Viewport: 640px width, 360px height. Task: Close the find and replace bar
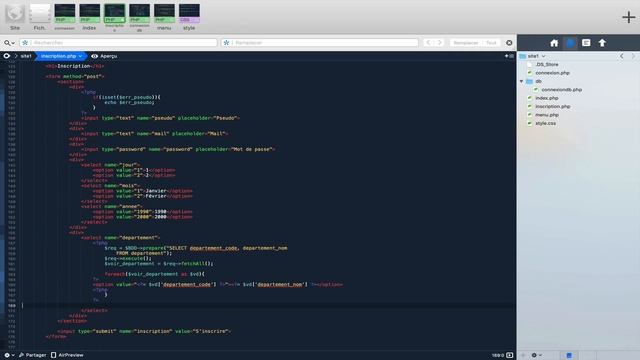point(509,42)
